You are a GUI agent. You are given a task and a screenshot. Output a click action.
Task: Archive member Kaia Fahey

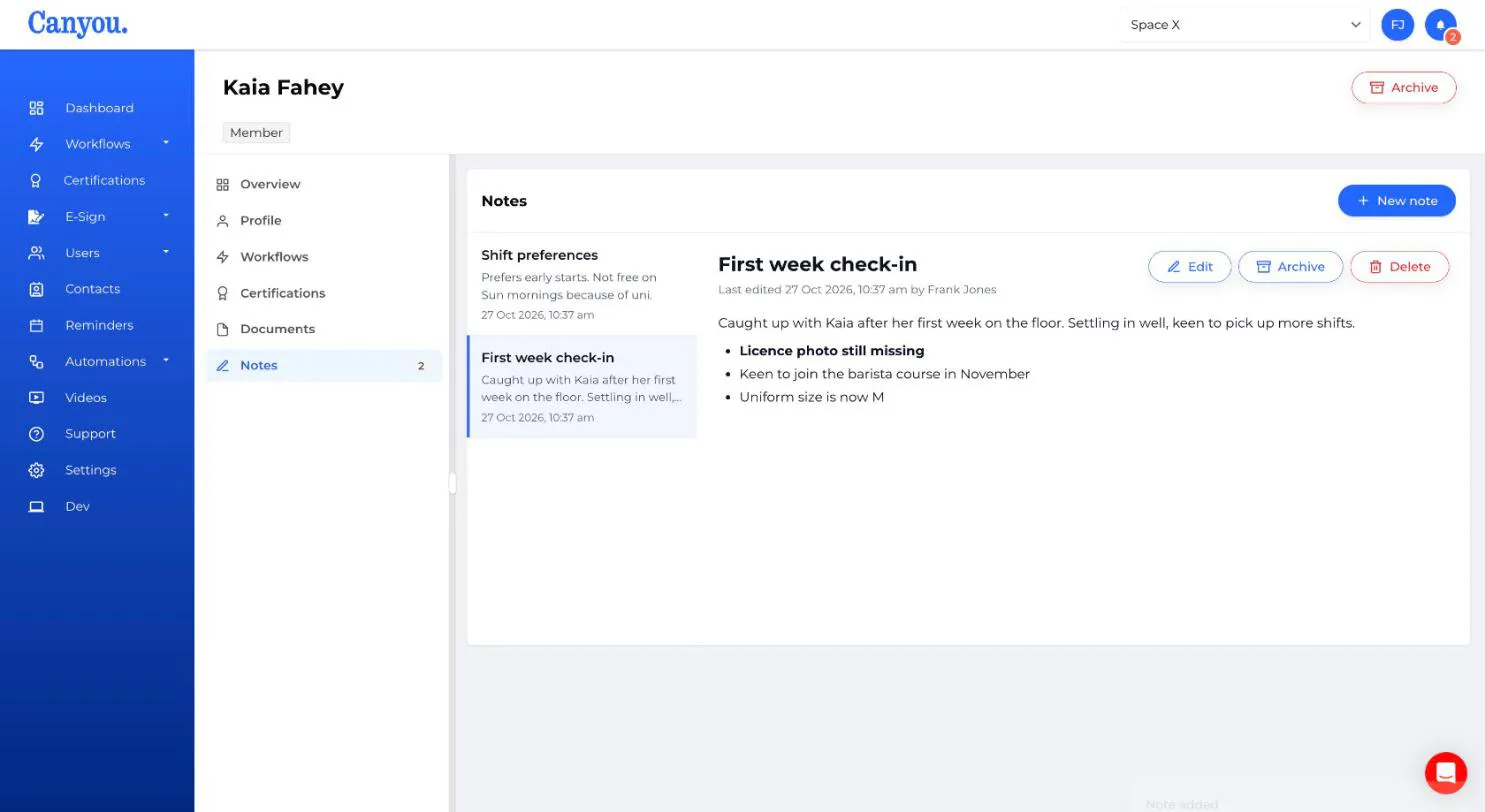(x=1404, y=88)
